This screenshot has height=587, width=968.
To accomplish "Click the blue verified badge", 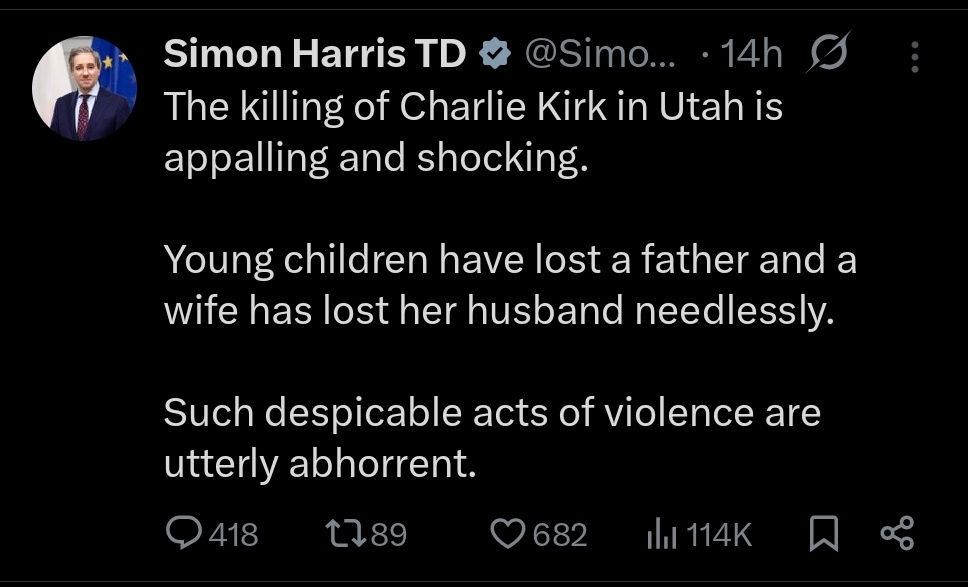I will pos(494,56).
